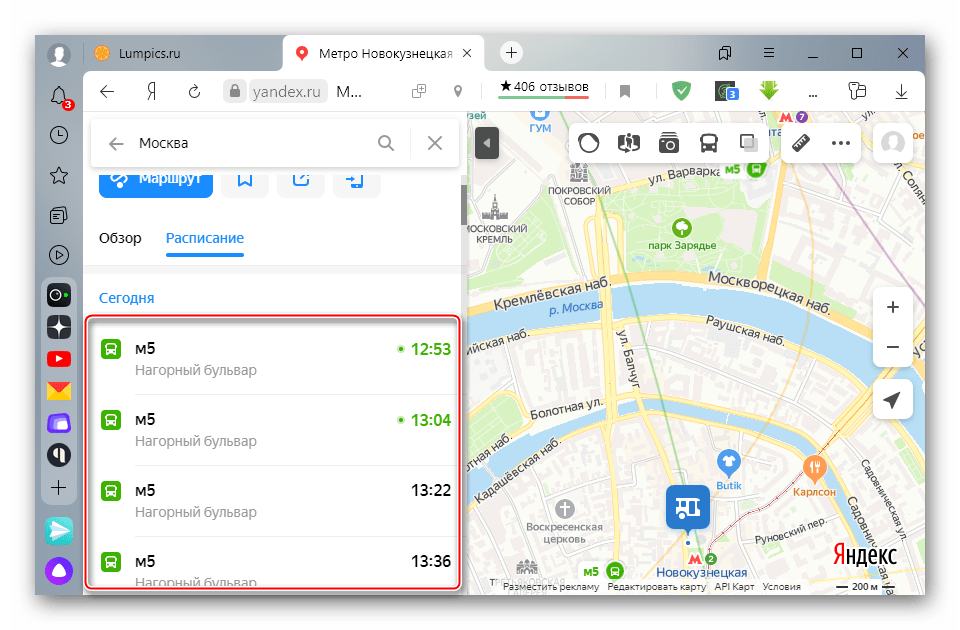Select the Расписание tab
960x630 pixels.
tap(205, 238)
